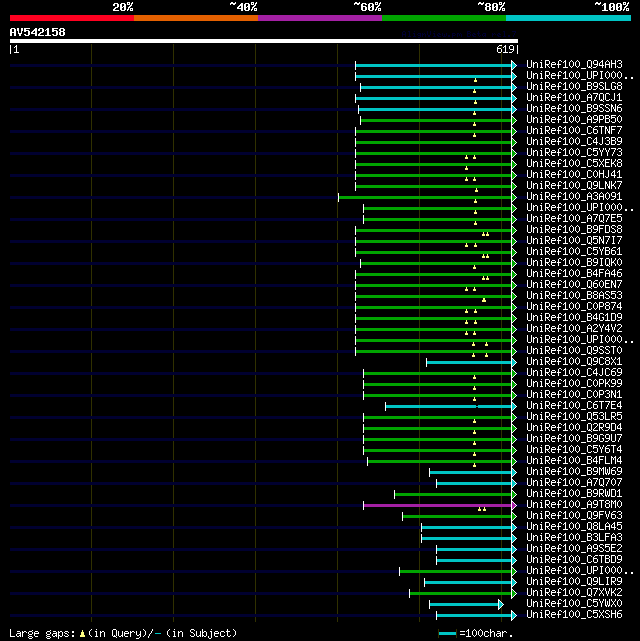Click the UniRef100_C6T7E4 hit name
Image resolution: width=640 pixels, height=641 pixels.
(x=574, y=406)
